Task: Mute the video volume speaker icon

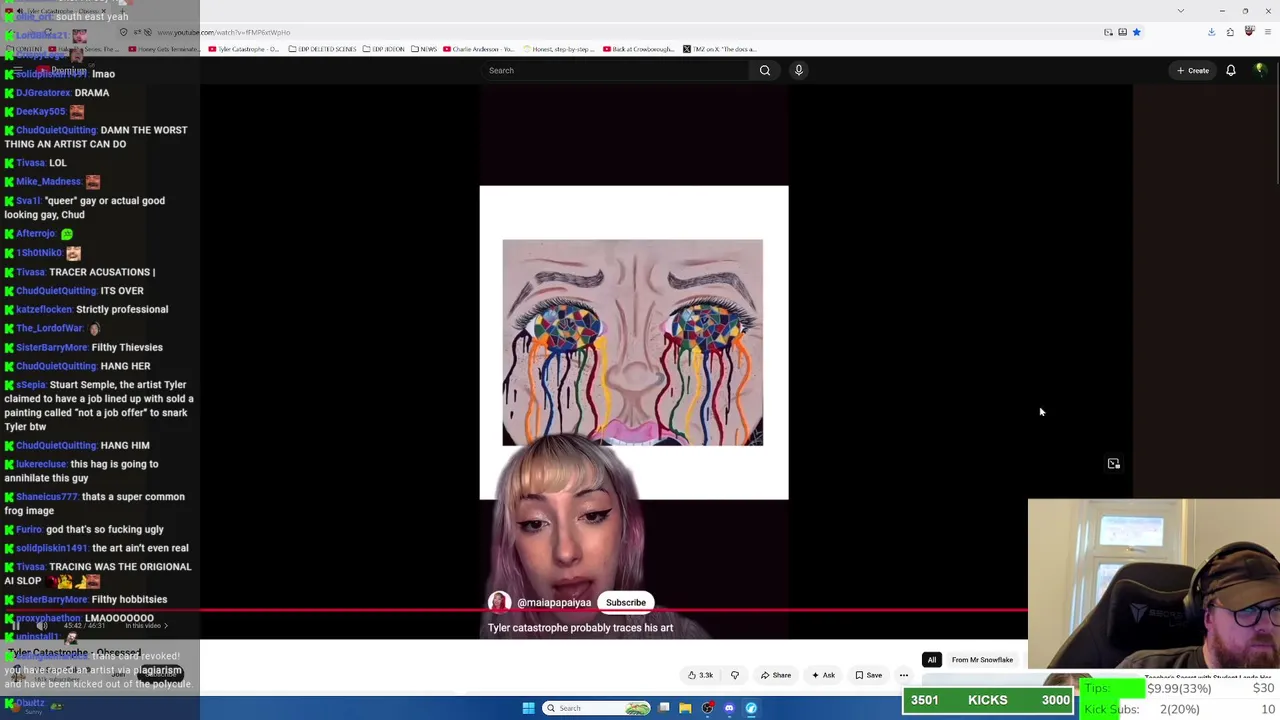Action: point(42,625)
